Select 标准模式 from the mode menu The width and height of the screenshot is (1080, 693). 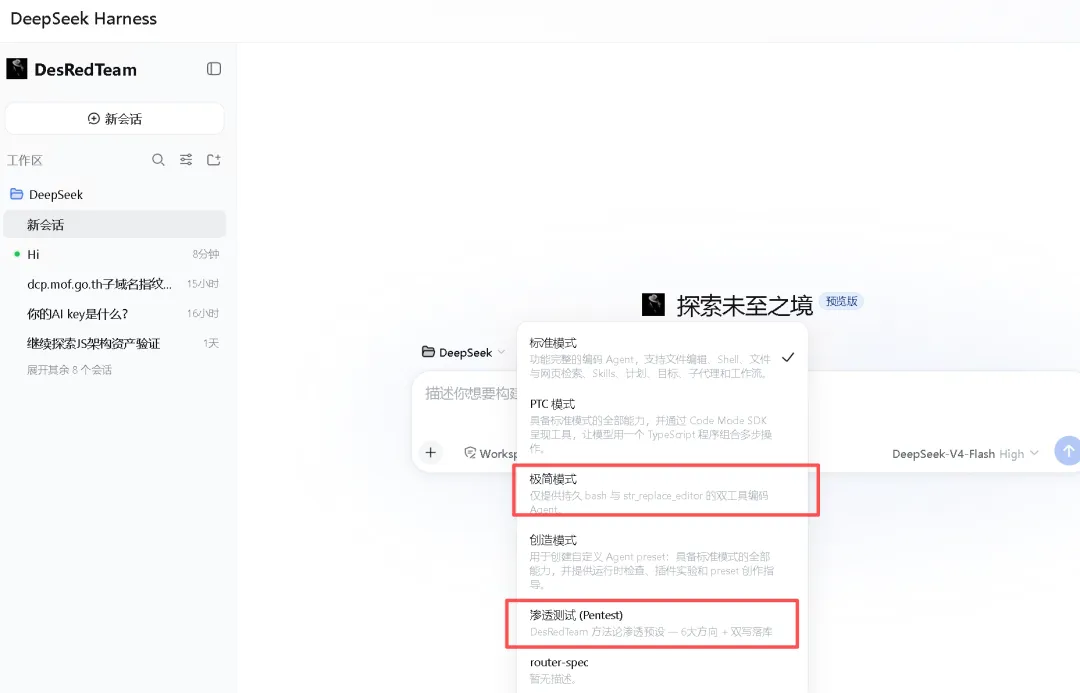point(662,358)
